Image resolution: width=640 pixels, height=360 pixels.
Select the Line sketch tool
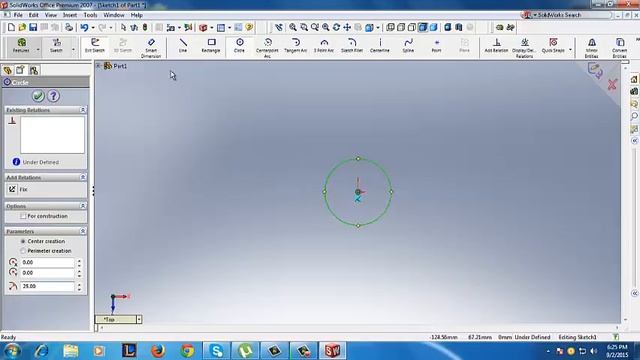pyautogui.click(x=183, y=46)
